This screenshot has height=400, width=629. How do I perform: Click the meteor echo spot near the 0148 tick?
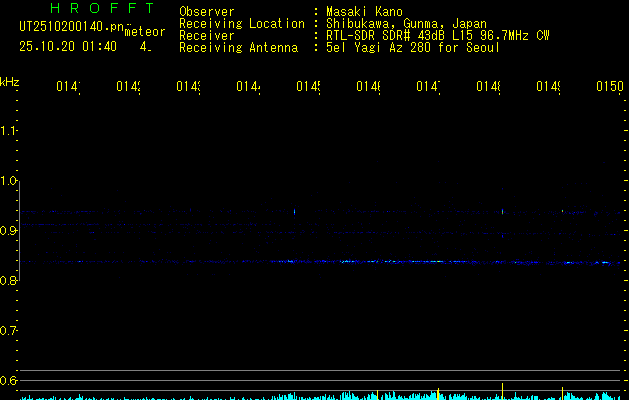click(502, 211)
